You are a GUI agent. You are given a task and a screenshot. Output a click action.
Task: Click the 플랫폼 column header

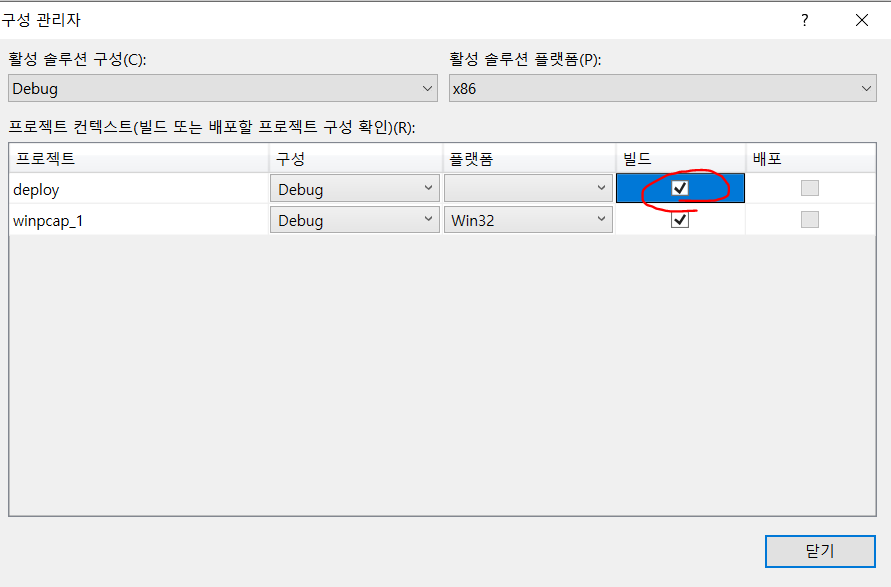coord(530,158)
